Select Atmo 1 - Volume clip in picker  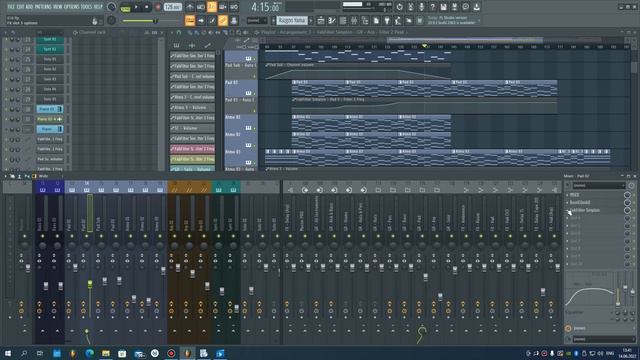pos(192,108)
